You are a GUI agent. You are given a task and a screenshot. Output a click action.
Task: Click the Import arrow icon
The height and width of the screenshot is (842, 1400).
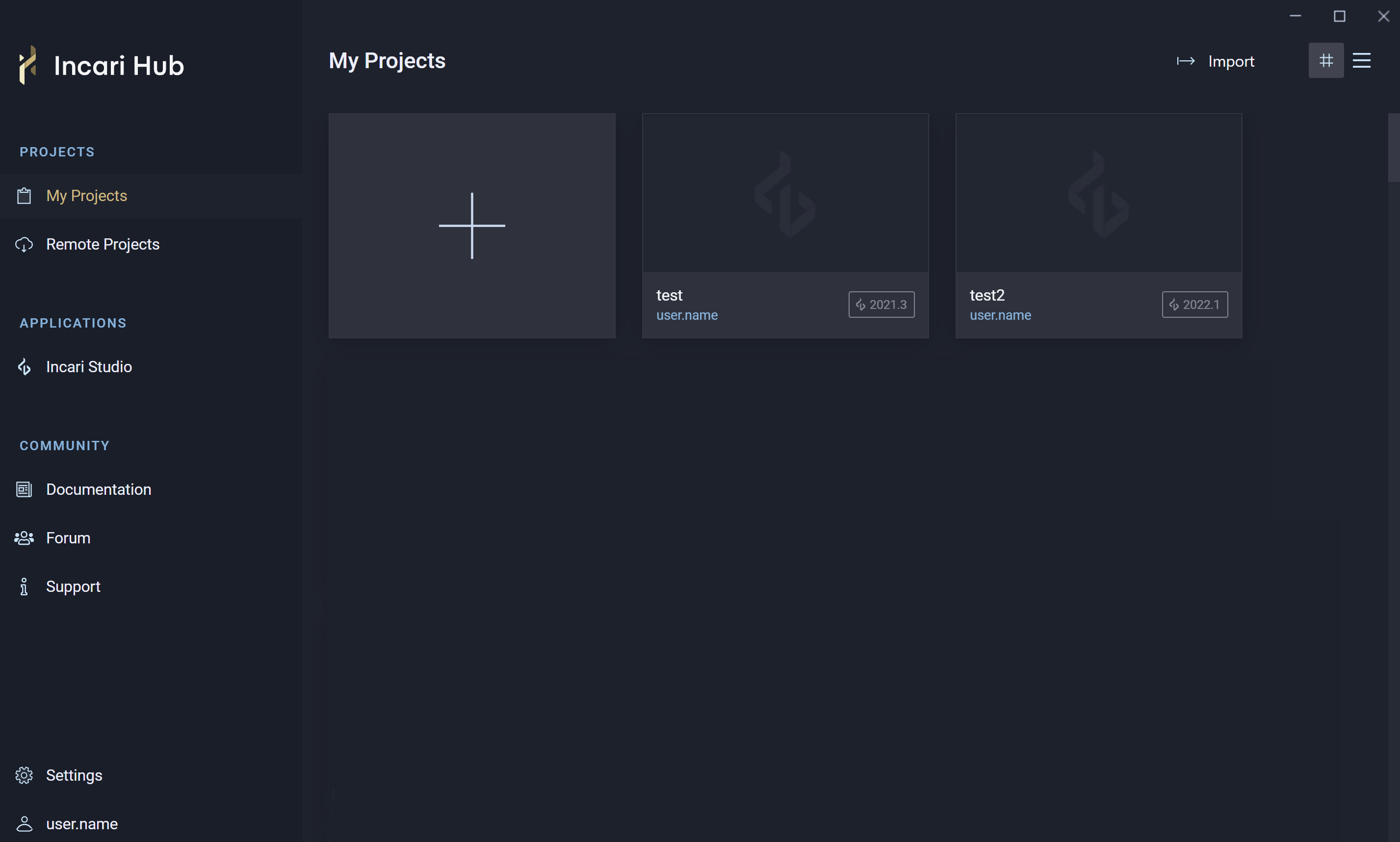(1186, 61)
